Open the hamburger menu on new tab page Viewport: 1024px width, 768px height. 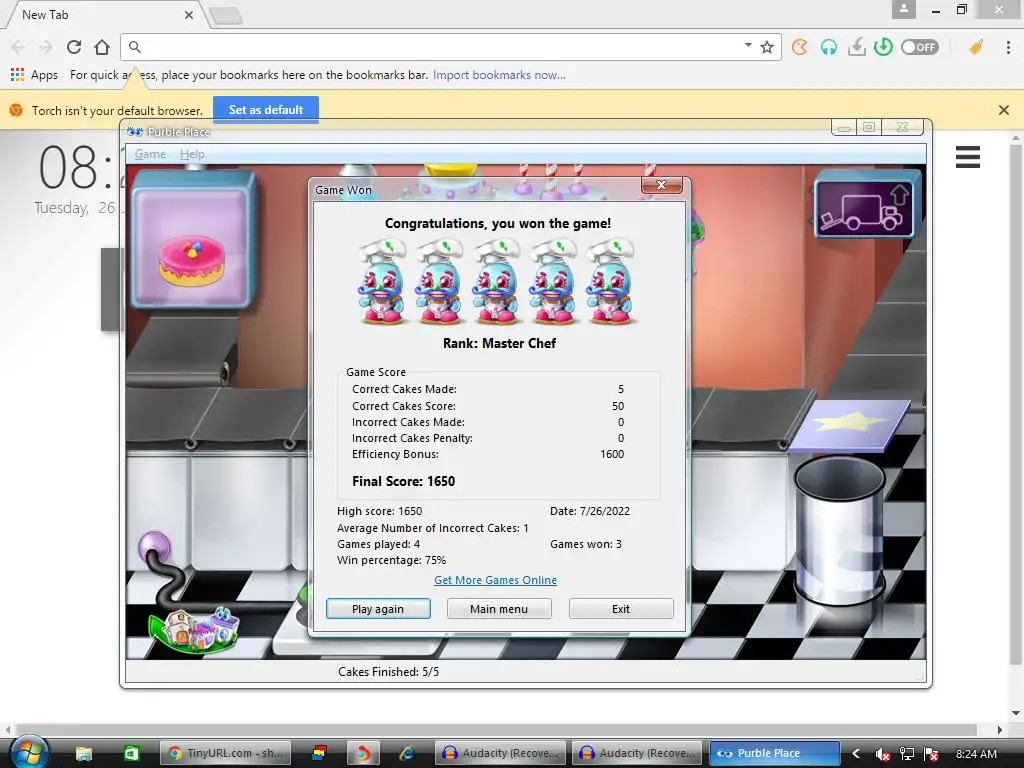[x=967, y=157]
